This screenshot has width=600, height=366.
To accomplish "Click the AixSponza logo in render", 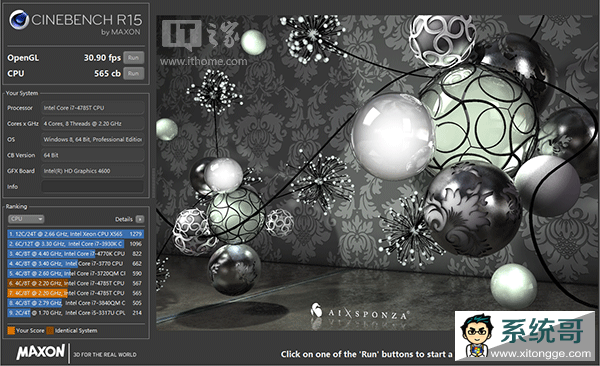I will pos(359,312).
